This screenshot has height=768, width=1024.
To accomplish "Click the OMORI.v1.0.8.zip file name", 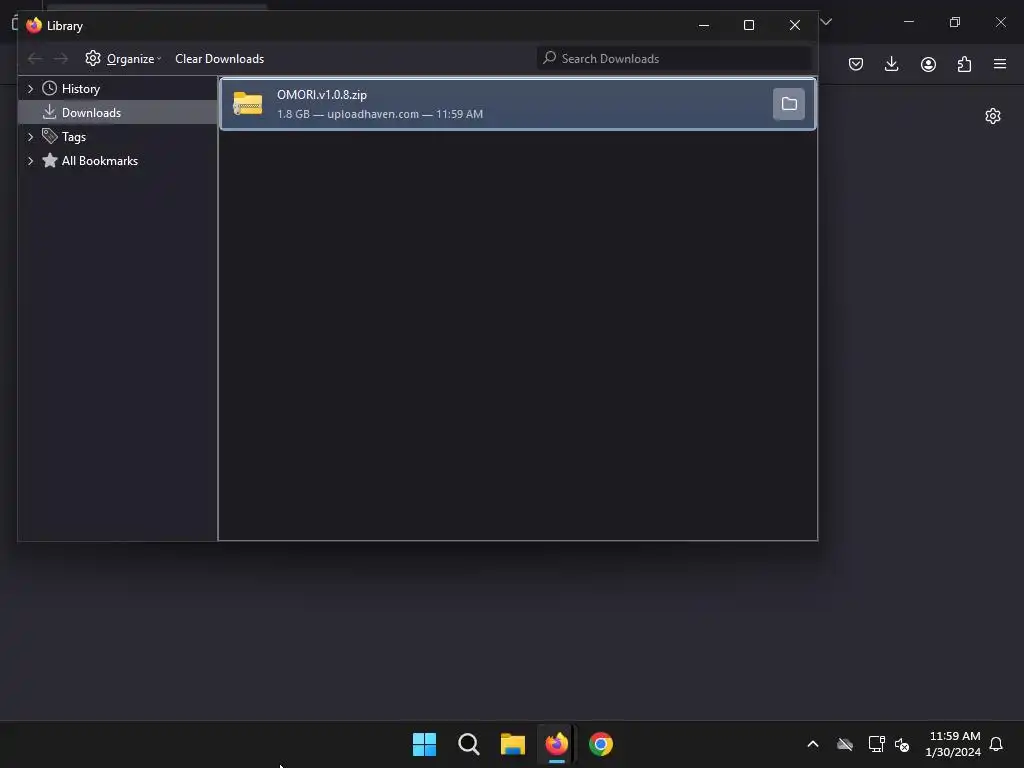I will 322,95.
